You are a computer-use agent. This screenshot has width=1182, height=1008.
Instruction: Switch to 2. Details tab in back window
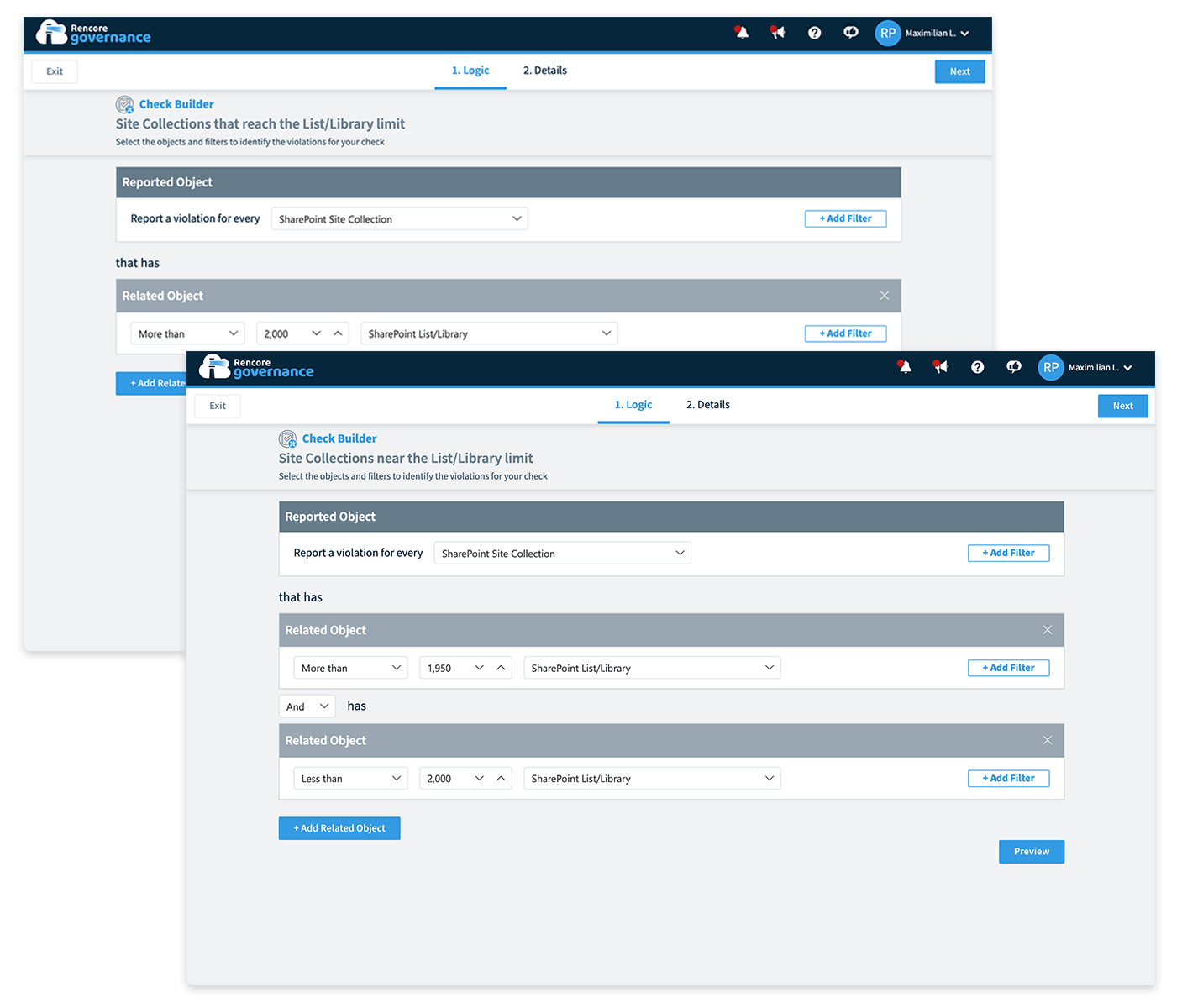[545, 71]
